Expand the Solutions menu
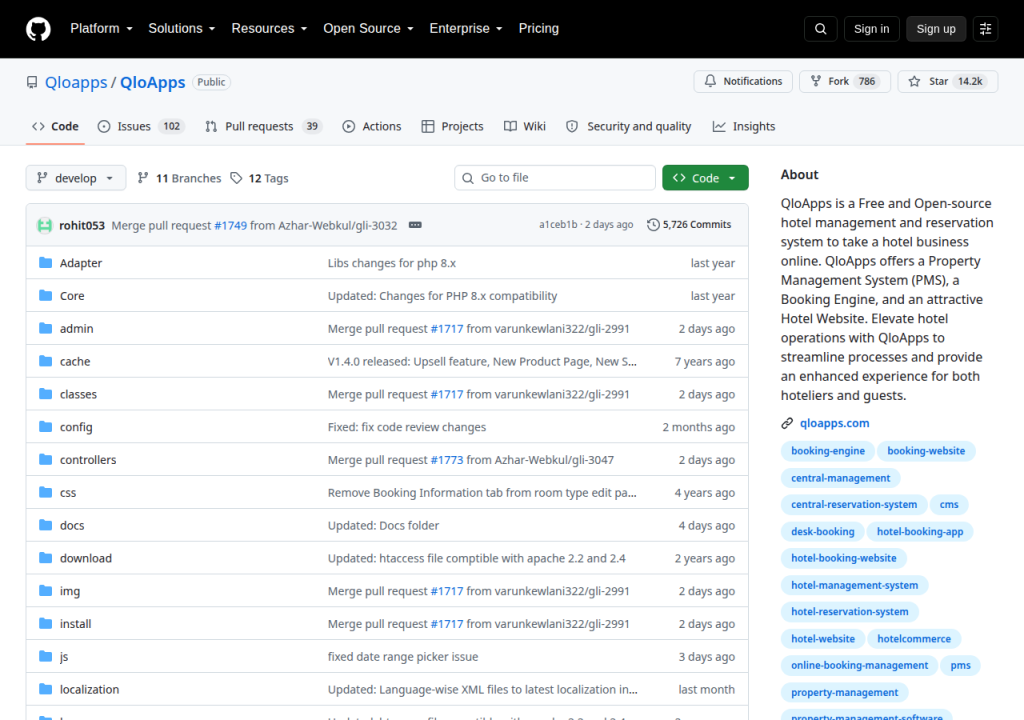 point(182,29)
